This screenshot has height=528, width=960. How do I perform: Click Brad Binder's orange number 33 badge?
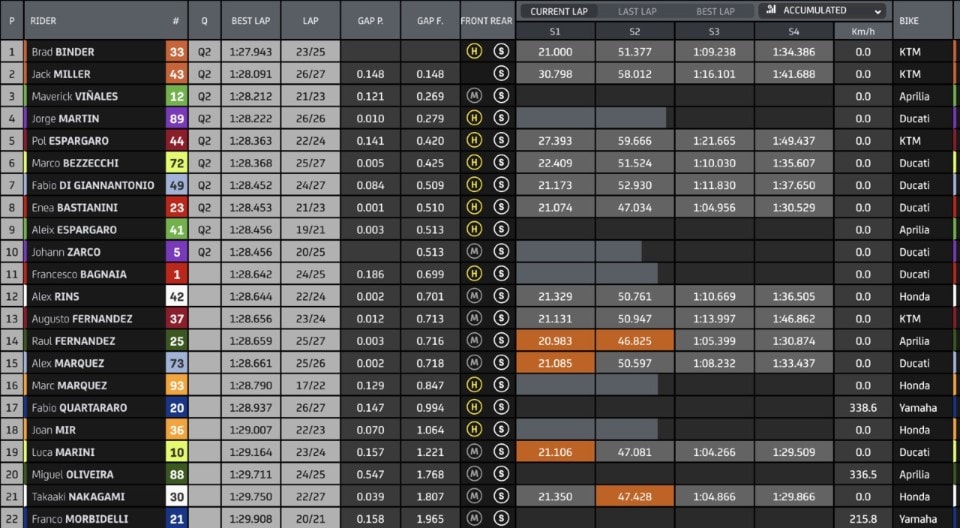point(176,52)
